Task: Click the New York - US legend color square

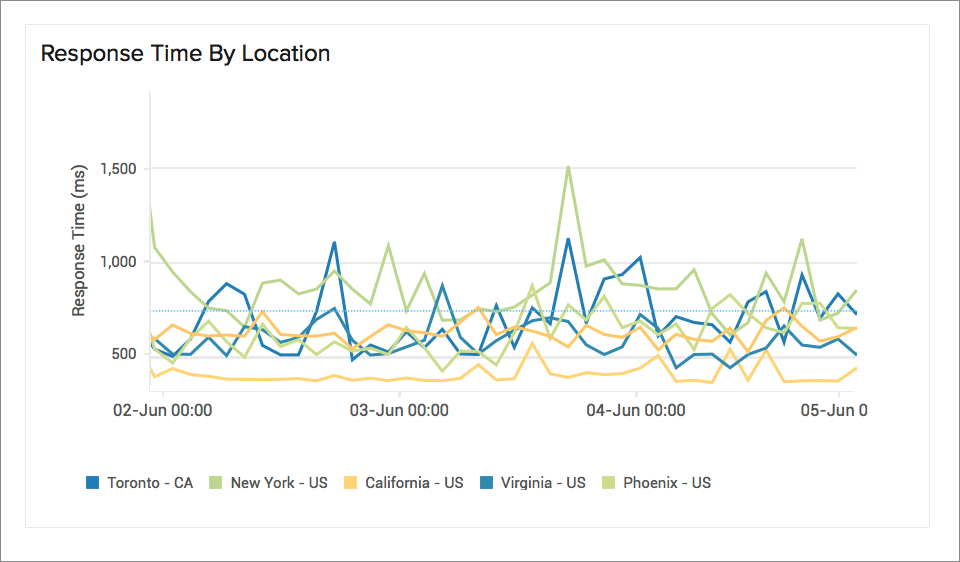Action: click(217, 483)
